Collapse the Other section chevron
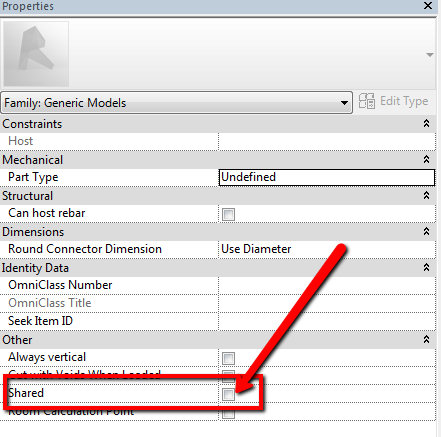Viewport: 441px width, 437px height. pyautogui.click(x=426, y=340)
